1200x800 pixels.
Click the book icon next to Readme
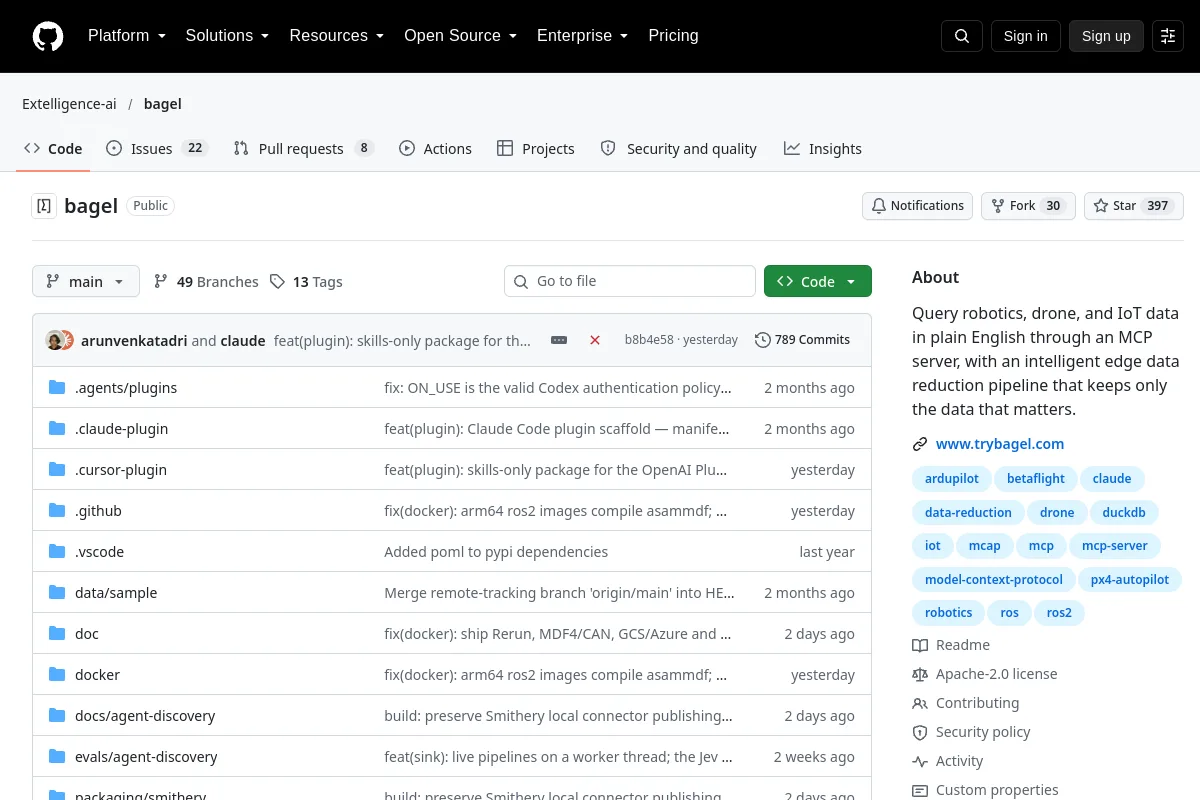(920, 646)
